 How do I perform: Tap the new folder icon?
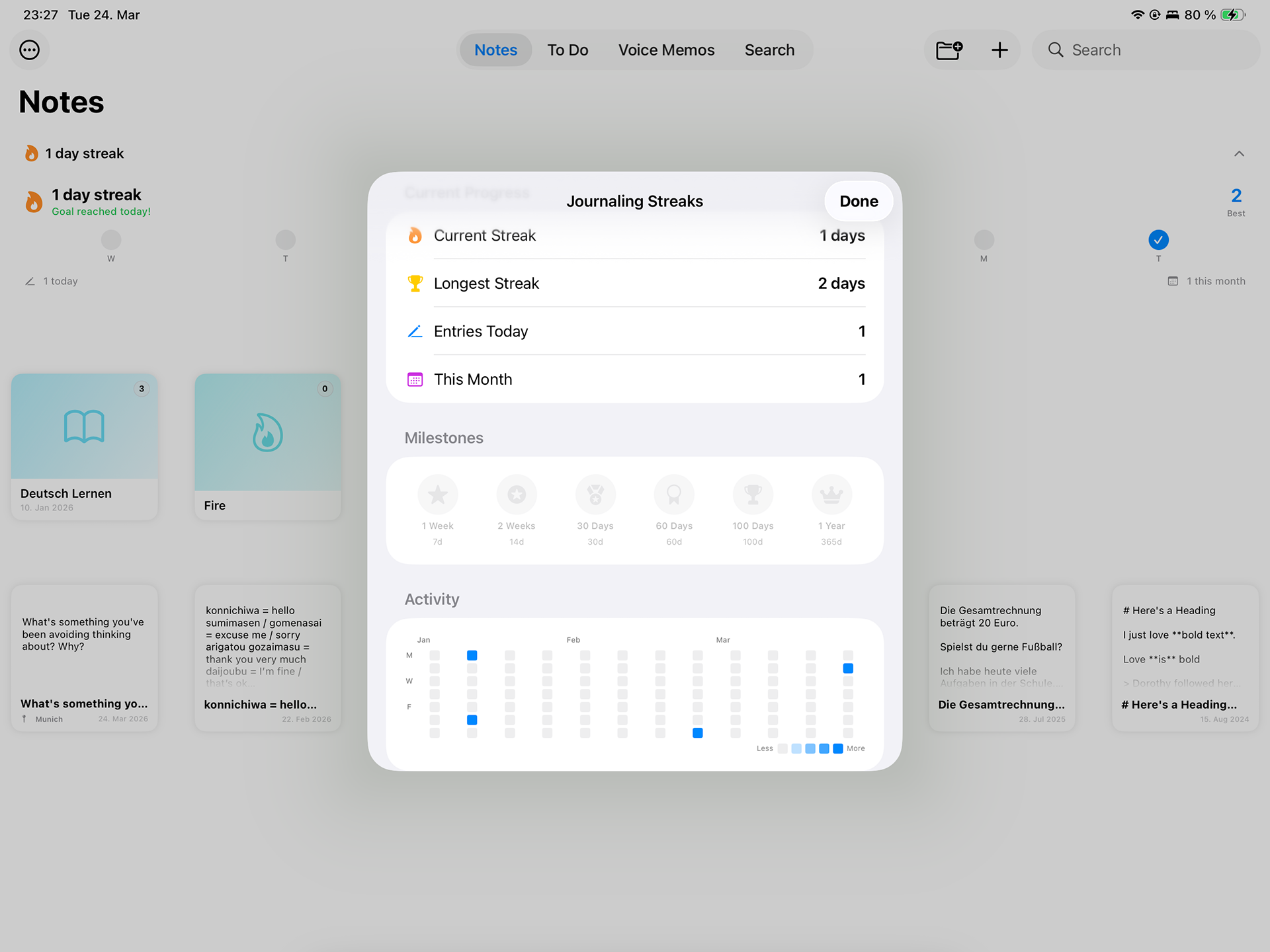[949, 50]
